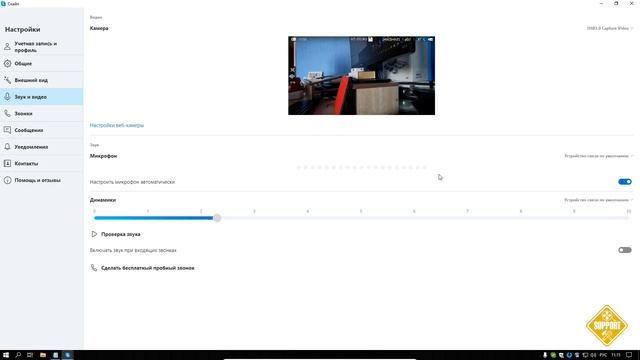Open File Explorer from the taskbar
This screenshot has width=640, height=360.
coord(43,355)
